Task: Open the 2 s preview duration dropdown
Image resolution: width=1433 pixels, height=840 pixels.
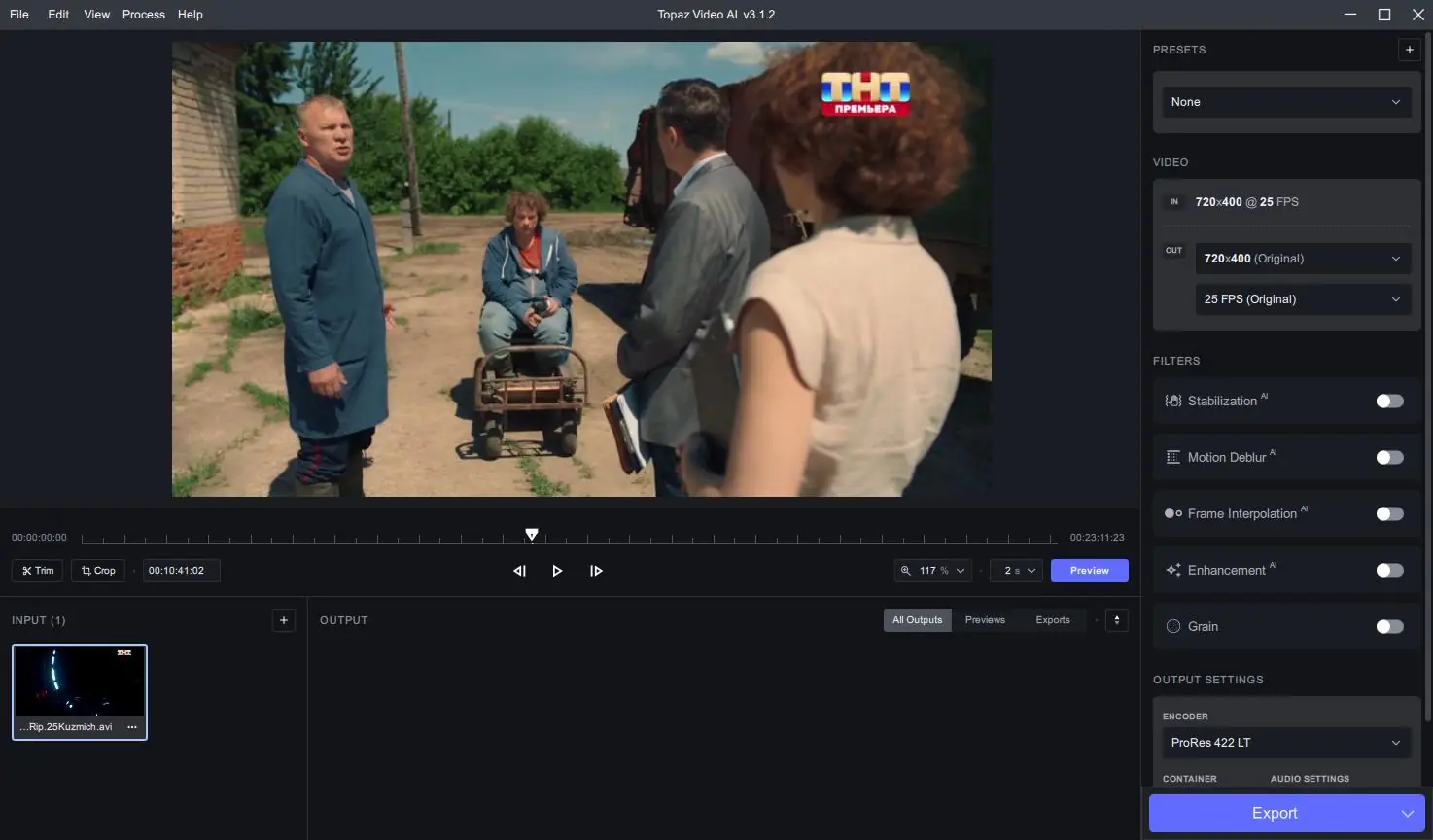Action: (x=1017, y=571)
